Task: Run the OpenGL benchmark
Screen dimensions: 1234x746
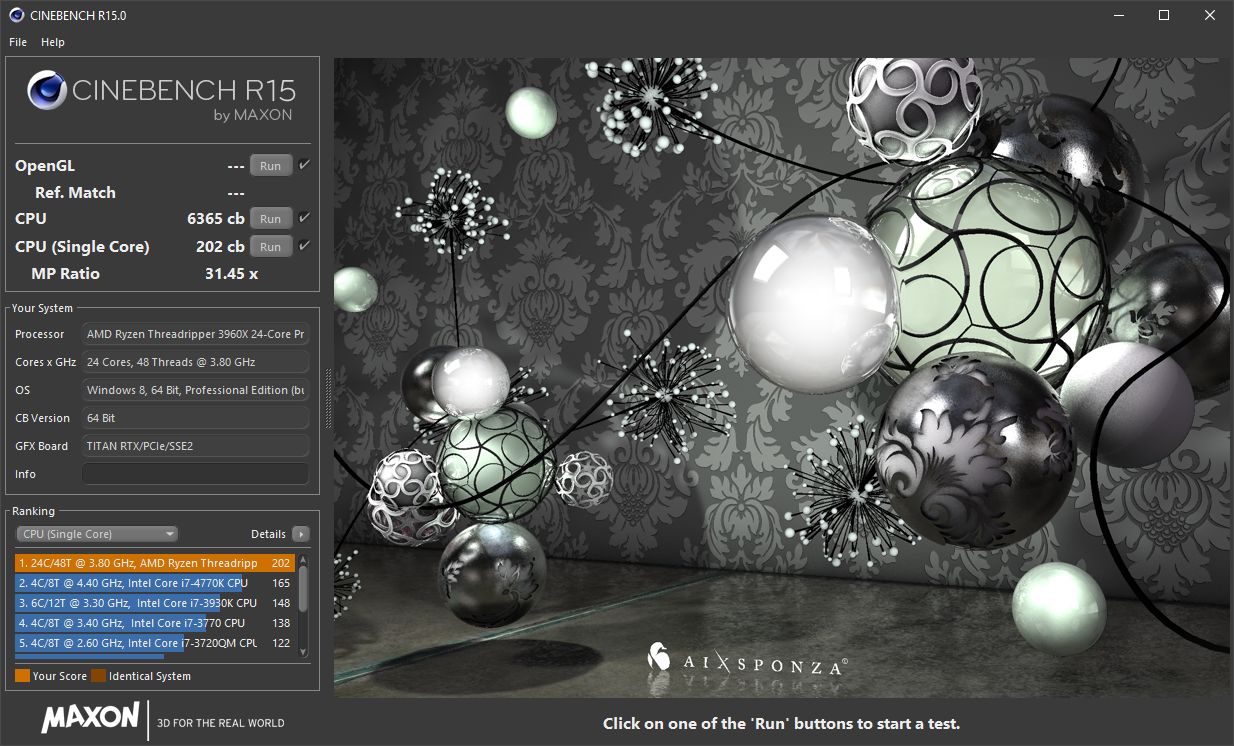Action: (270, 165)
